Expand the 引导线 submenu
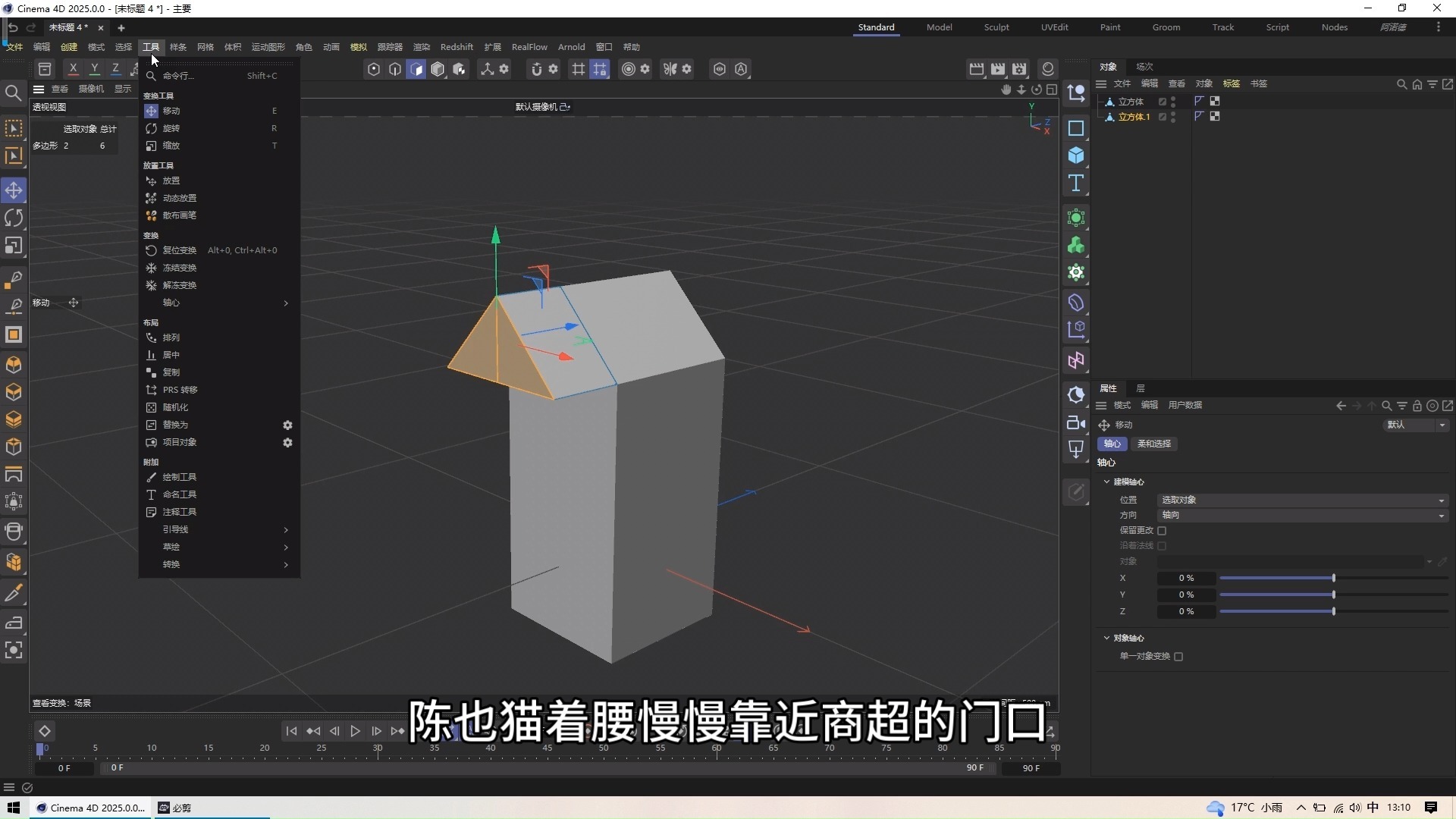The image size is (1456, 819). (x=218, y=529)
